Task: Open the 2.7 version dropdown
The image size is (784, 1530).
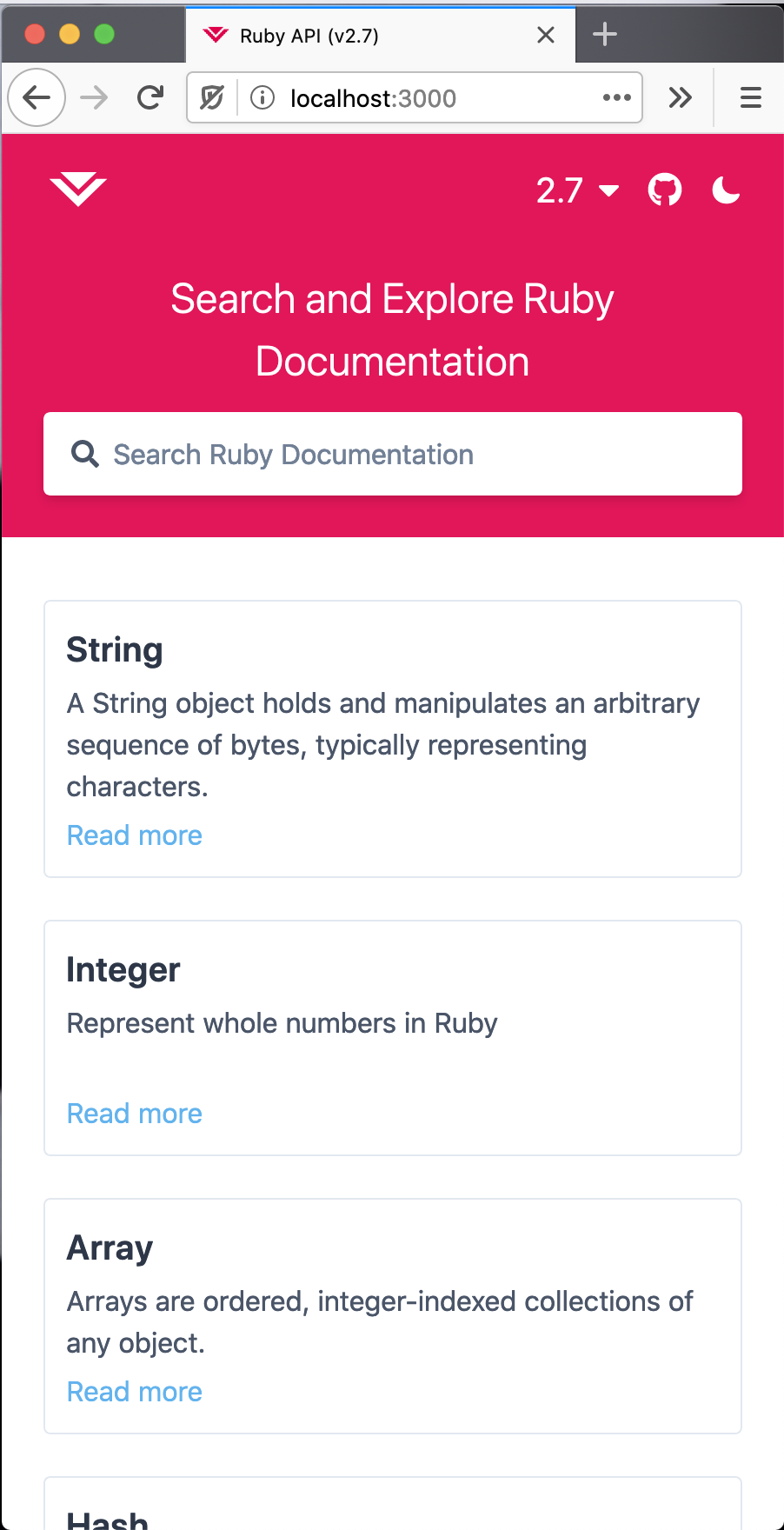Action: [x=577, y=190]
